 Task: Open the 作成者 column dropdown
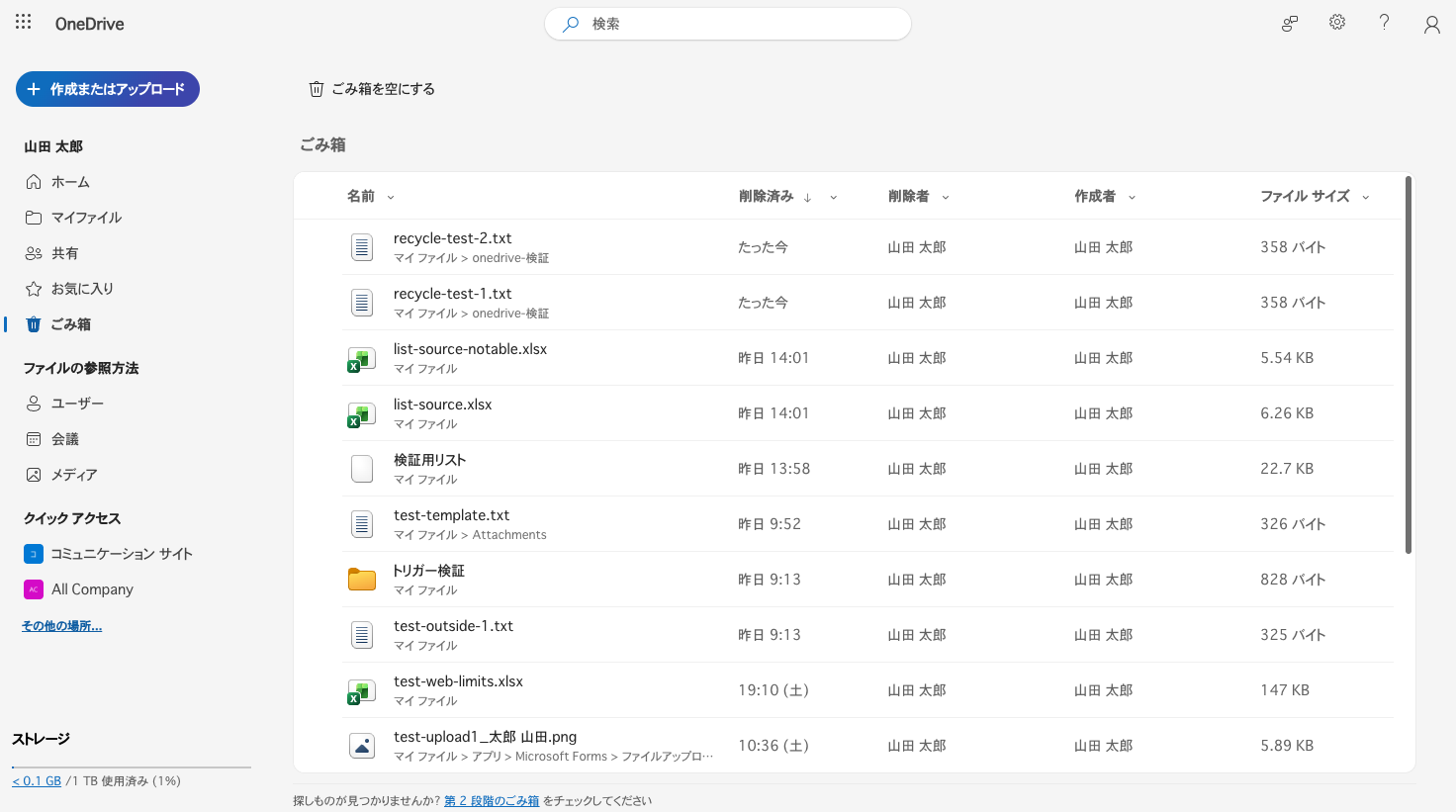[x=1132, y=197]
